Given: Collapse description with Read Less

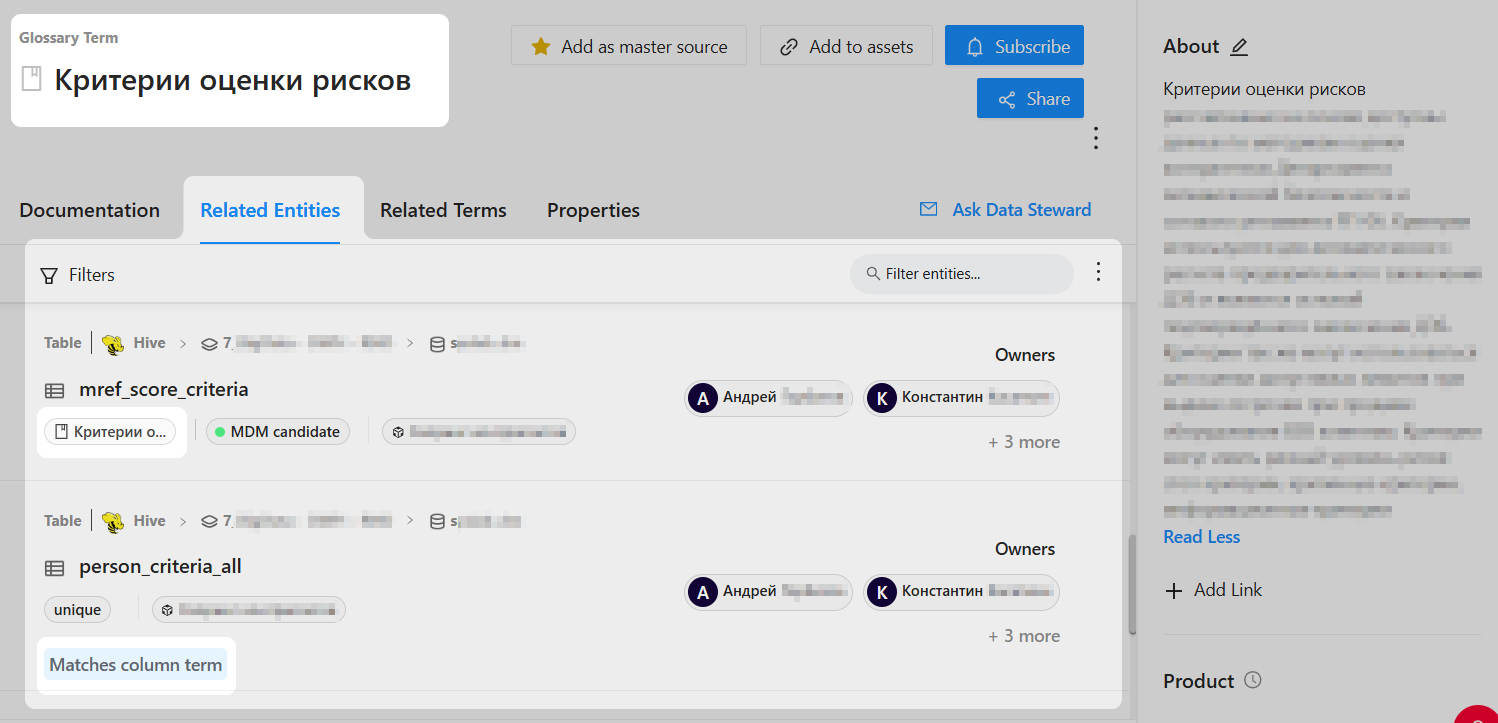Looking at the screenshot, I should click(1201, 537).
